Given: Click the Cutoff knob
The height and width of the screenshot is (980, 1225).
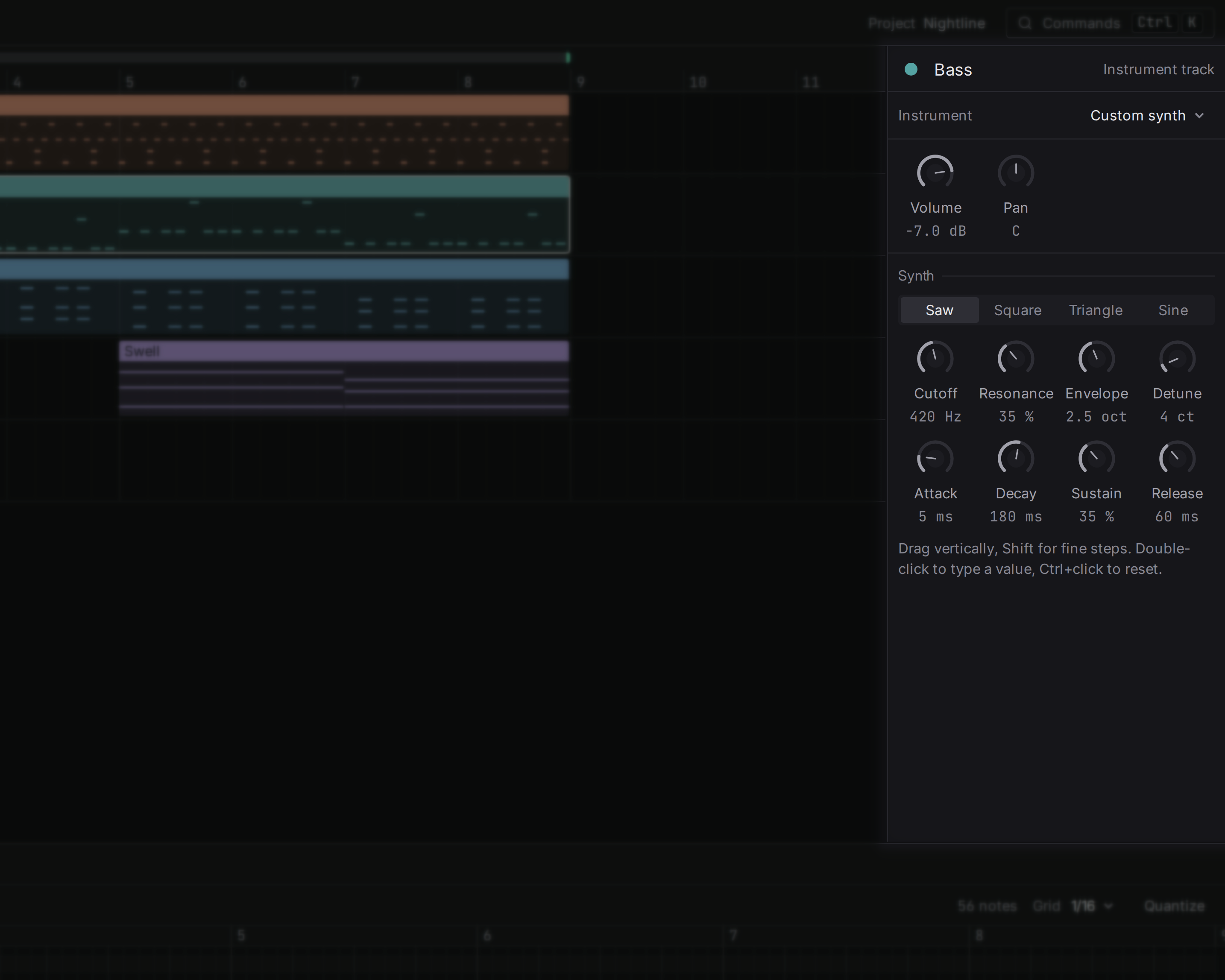Looking at the screenshot, I should [935, 358].
